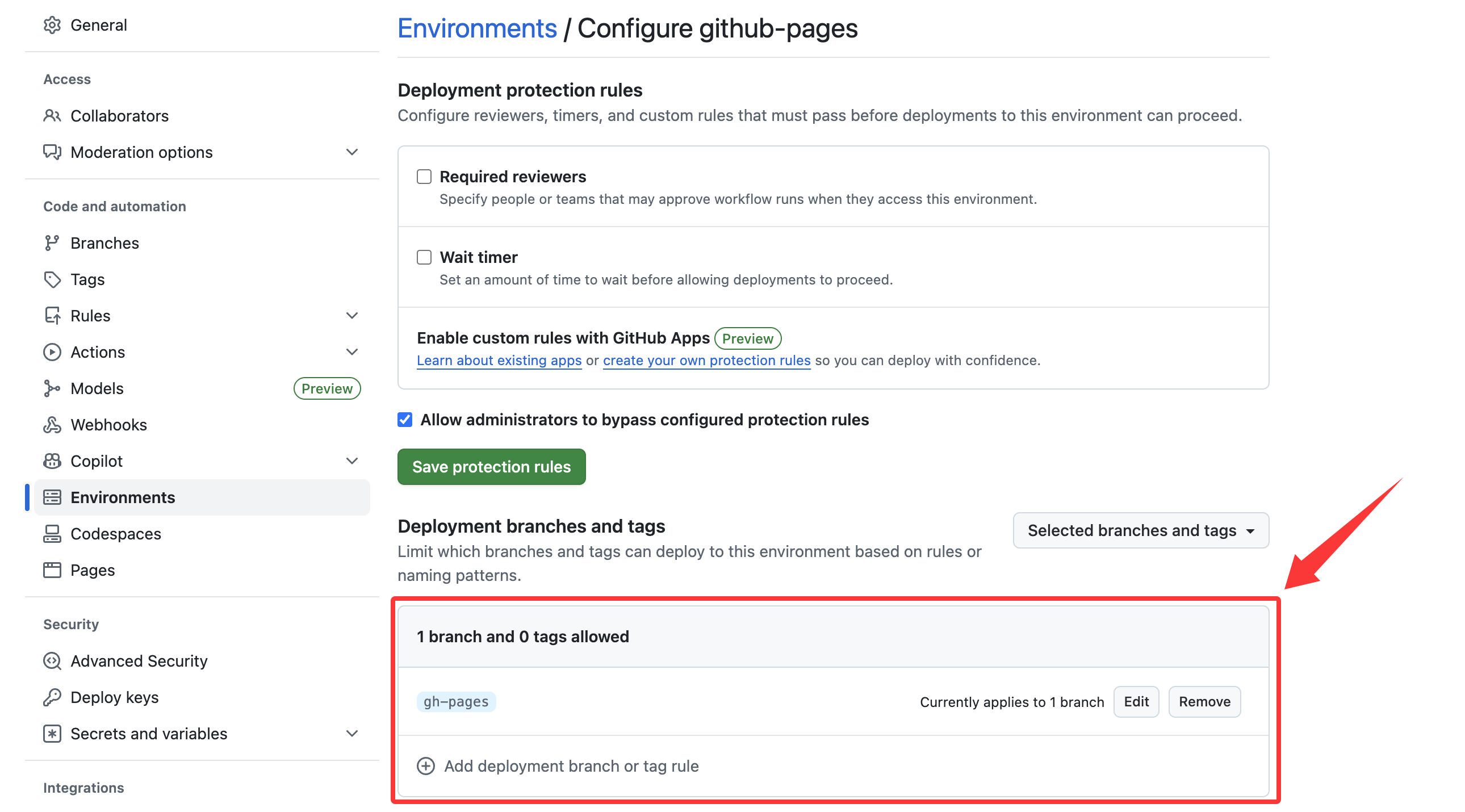Expand the Copilot chevron
This screenshot has height=812, width=1465.
point(352,462)
